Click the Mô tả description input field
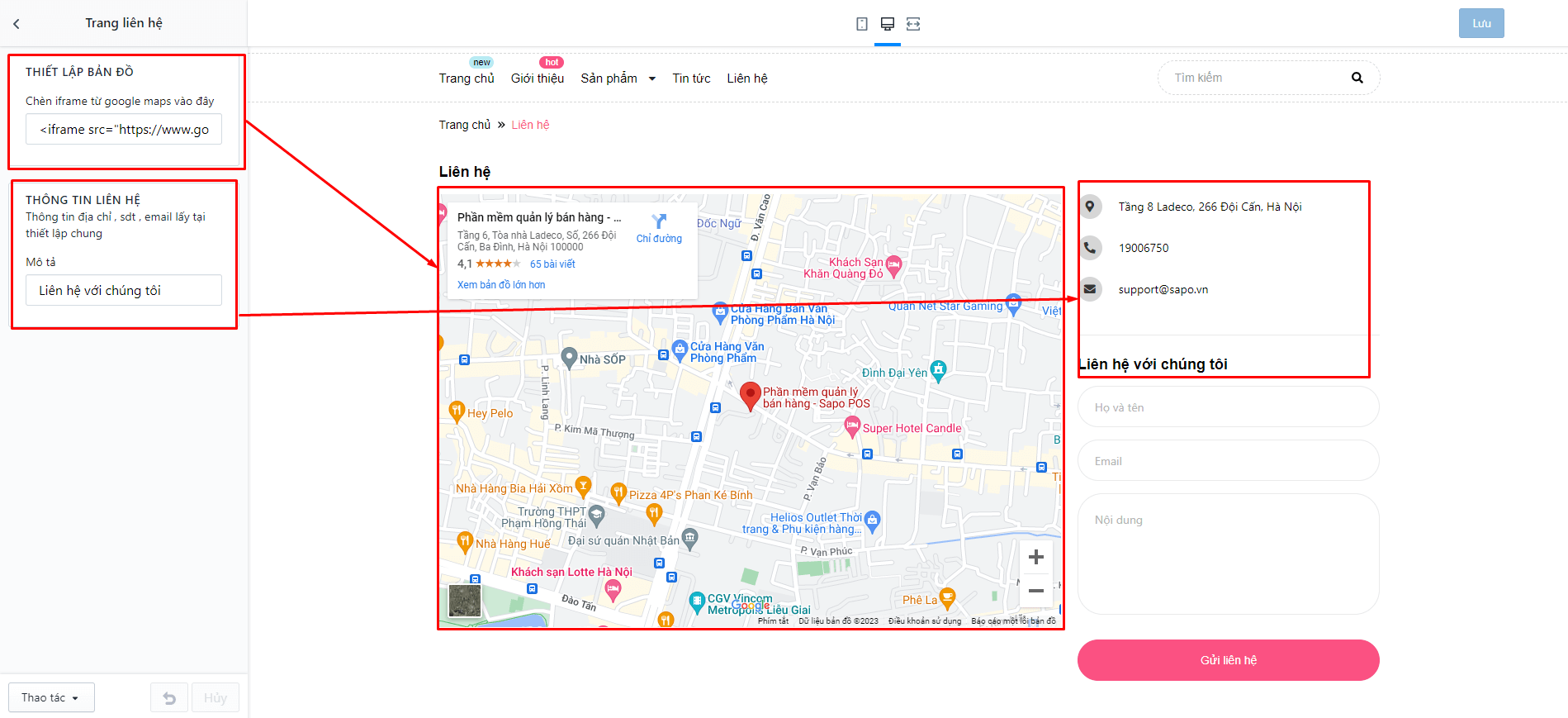The image size is (1568, 718). pos(124,290)
